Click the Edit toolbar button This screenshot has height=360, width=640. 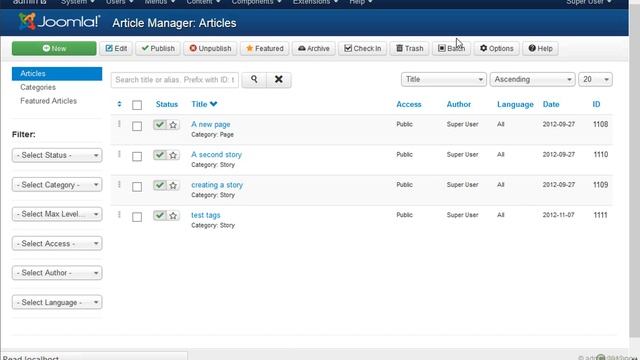pos(116,48)
